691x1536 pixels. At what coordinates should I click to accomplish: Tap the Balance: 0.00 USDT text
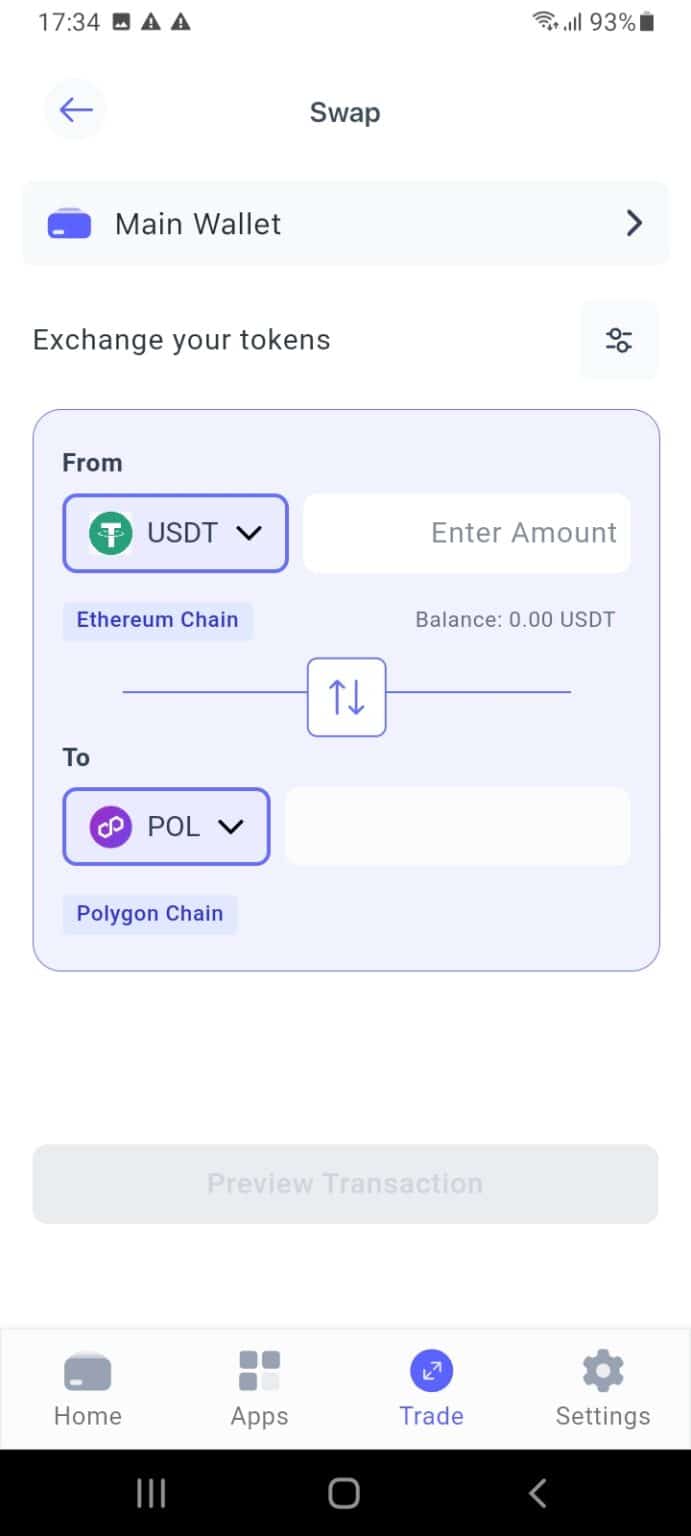515,619
